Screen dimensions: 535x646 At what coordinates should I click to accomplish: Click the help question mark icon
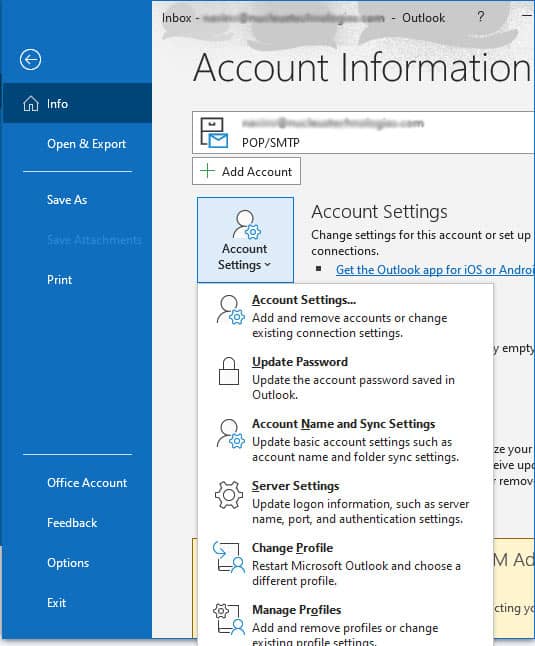click(x=480, y=17)
